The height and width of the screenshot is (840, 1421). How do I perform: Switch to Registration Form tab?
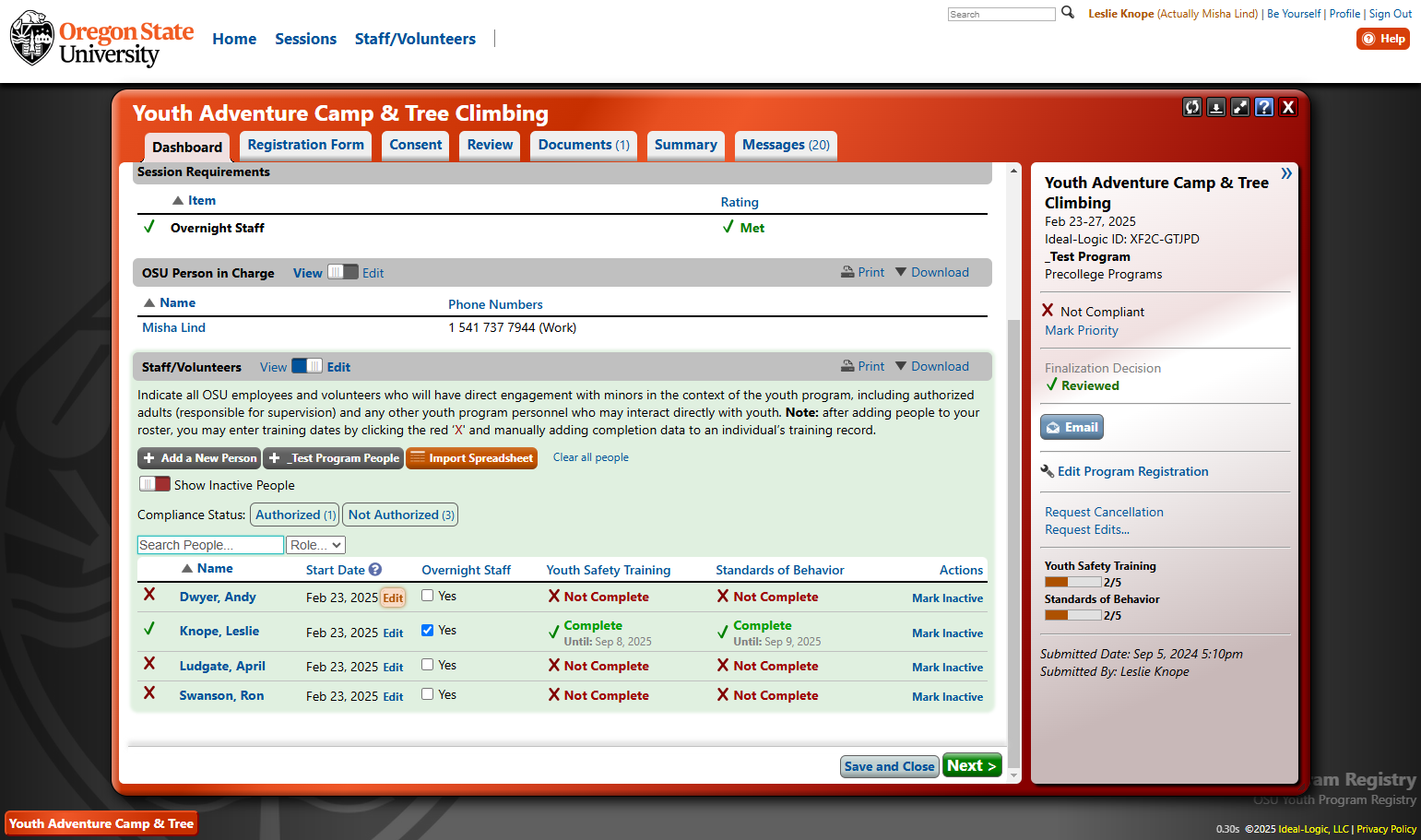[x=306, y=145]
